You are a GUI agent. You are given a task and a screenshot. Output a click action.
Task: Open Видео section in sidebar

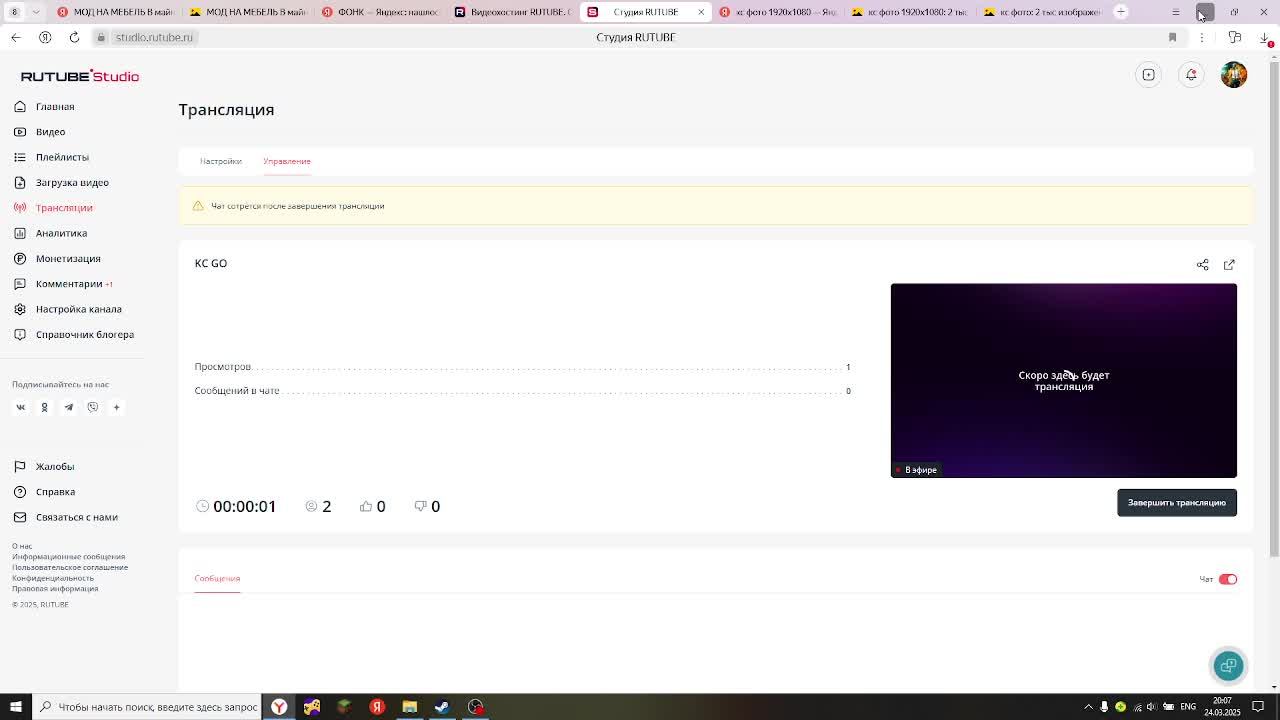point(50,132)
